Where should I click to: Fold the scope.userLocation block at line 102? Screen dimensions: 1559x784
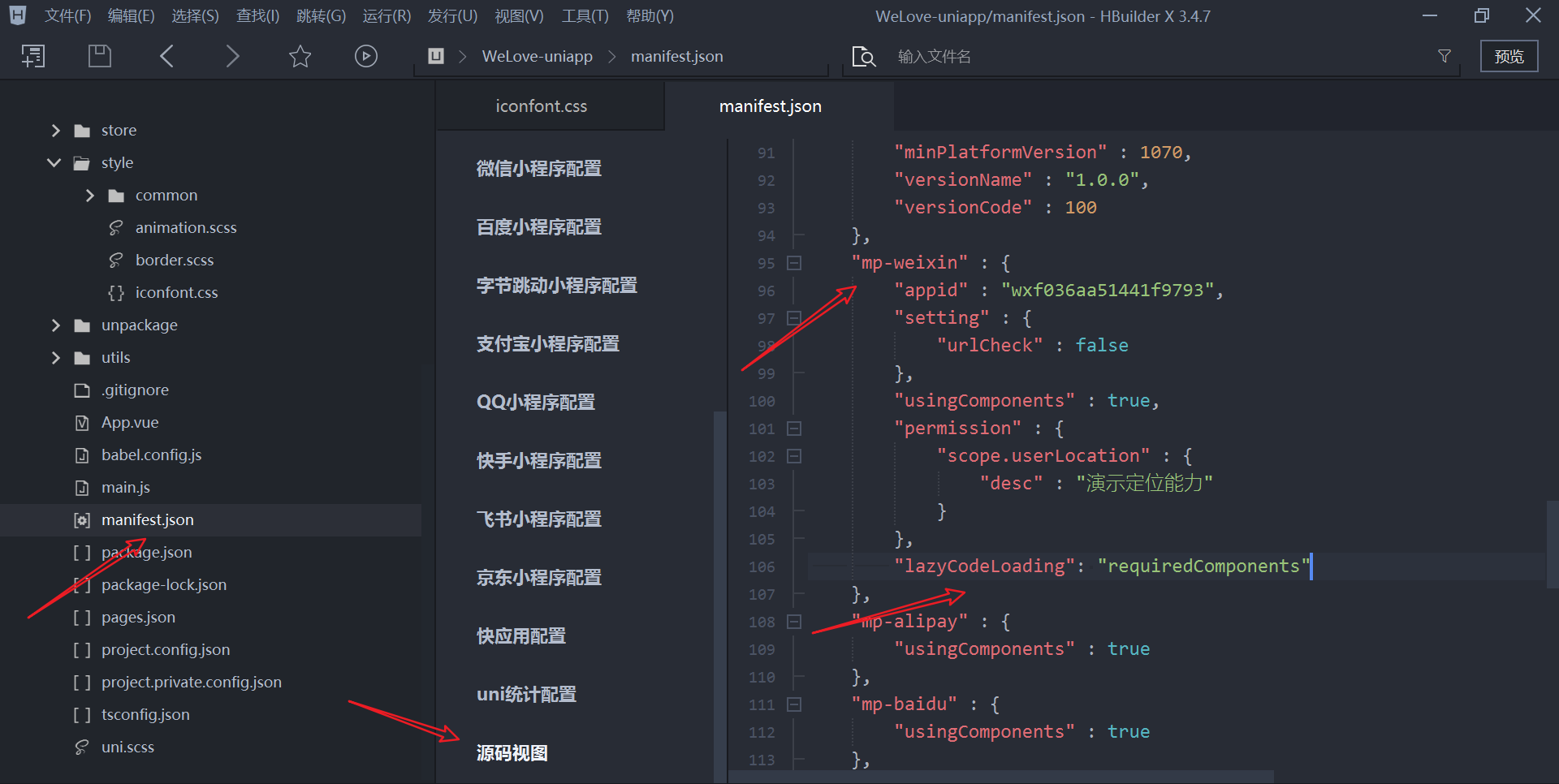click(x=794, y=456)
